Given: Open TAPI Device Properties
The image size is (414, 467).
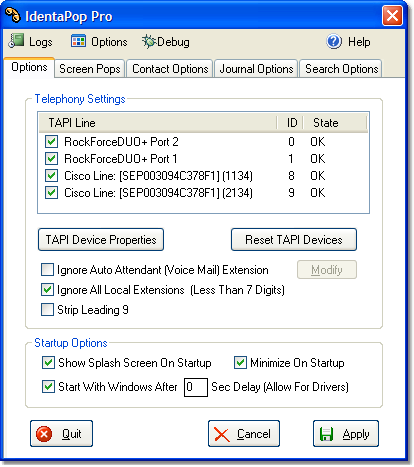Looking at the screenshot, I should tap(101, 240).
